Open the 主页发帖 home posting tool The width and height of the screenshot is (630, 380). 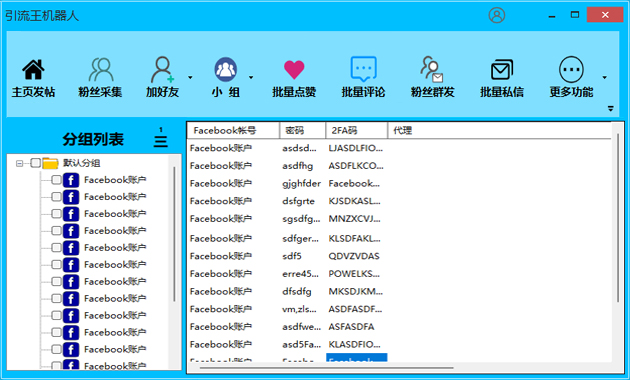(33, 78)
